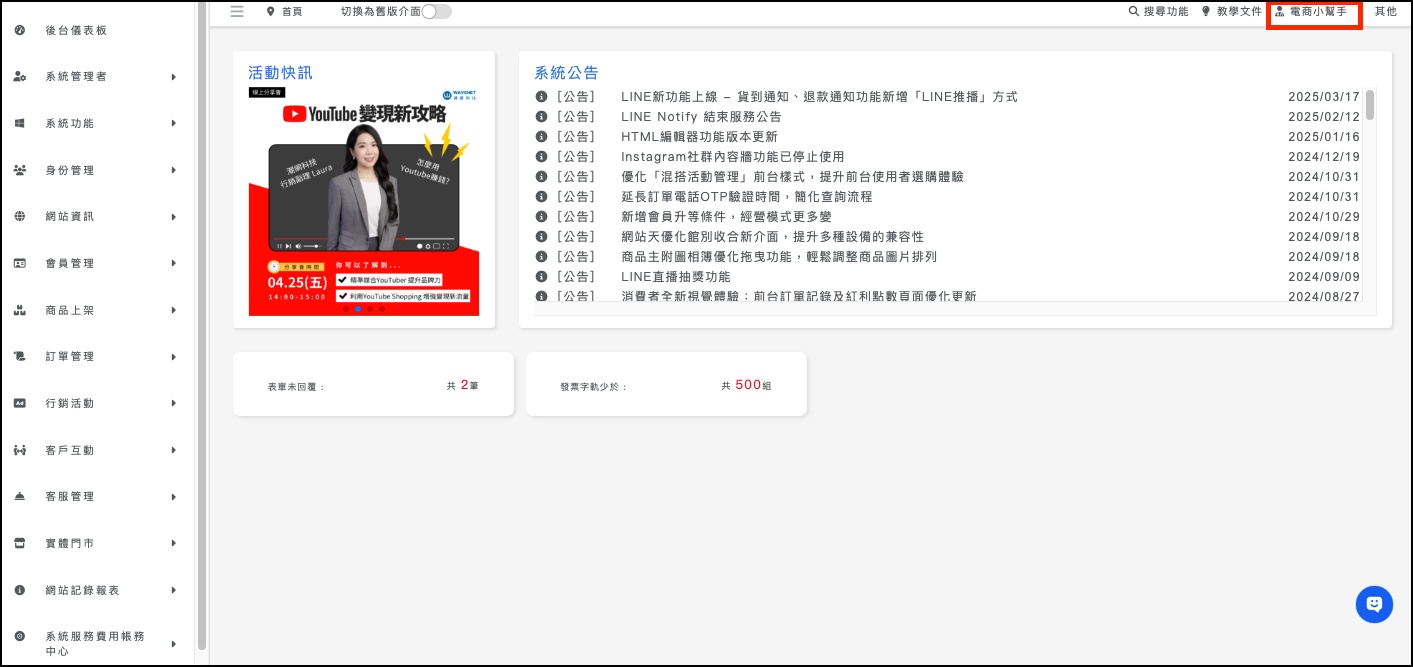Click the 客服管理 service bell icon
This screenshot has height=667, width=1413.
pyautogui.click(x=20, y=496)
